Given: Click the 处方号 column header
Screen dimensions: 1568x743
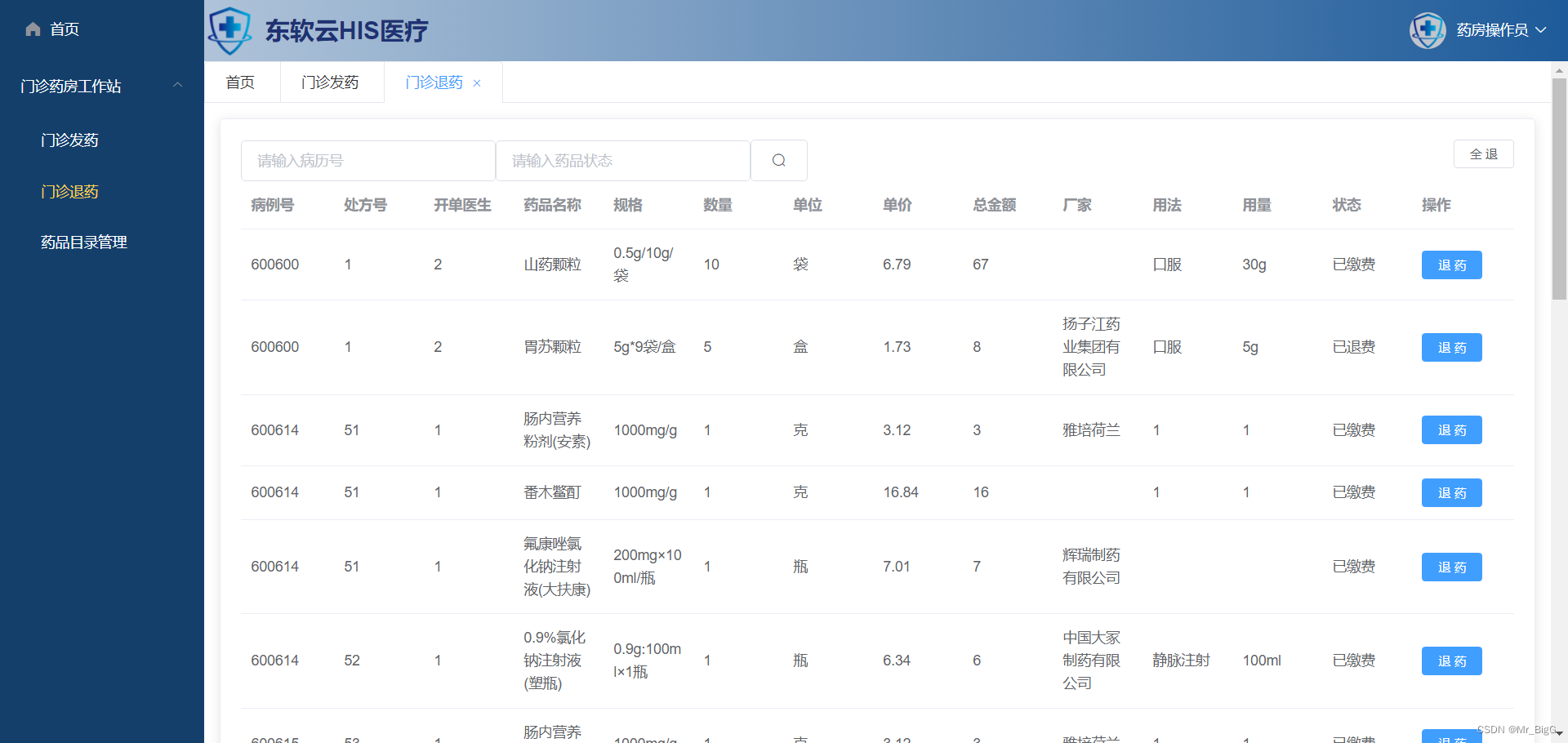Looking at the screenshot, I should coord(365,205).
